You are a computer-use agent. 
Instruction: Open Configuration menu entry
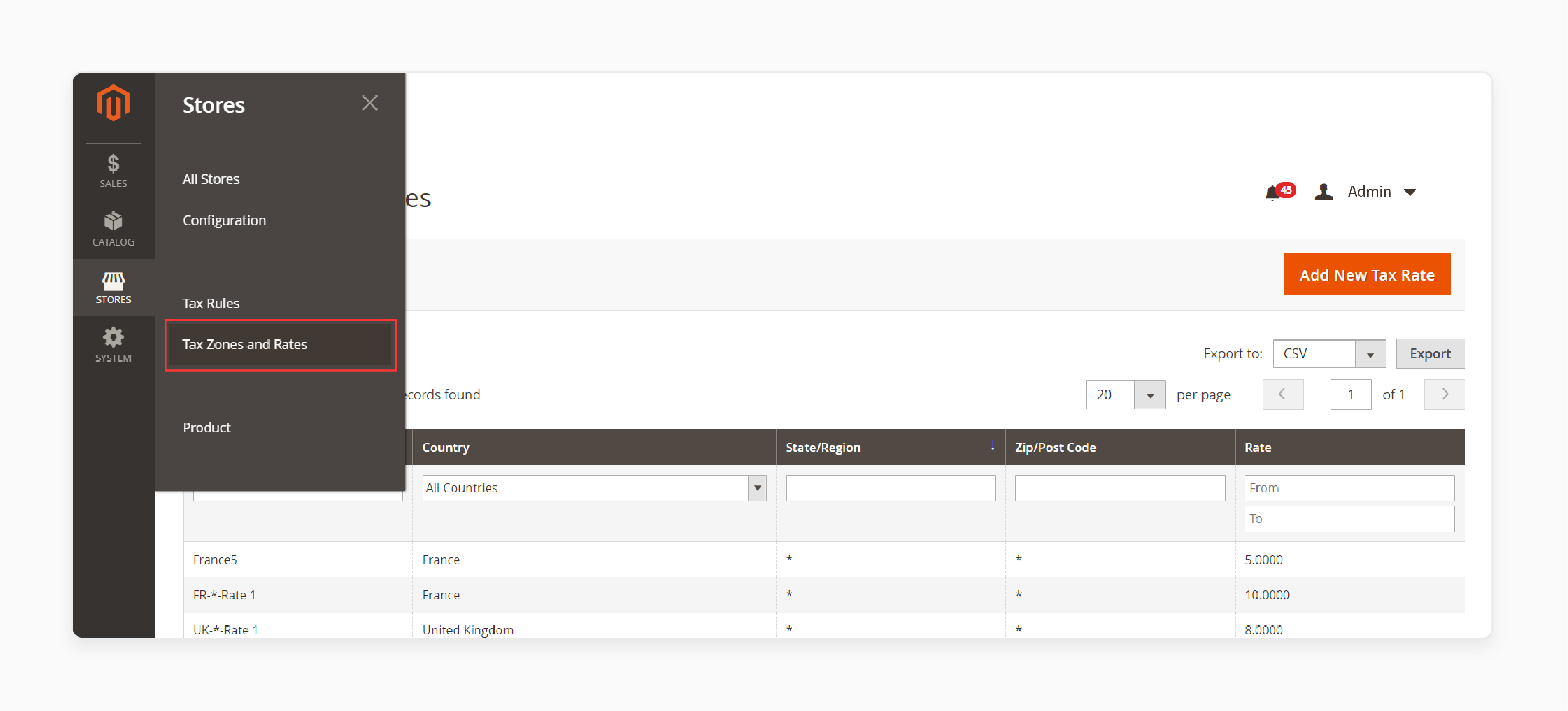224,220
